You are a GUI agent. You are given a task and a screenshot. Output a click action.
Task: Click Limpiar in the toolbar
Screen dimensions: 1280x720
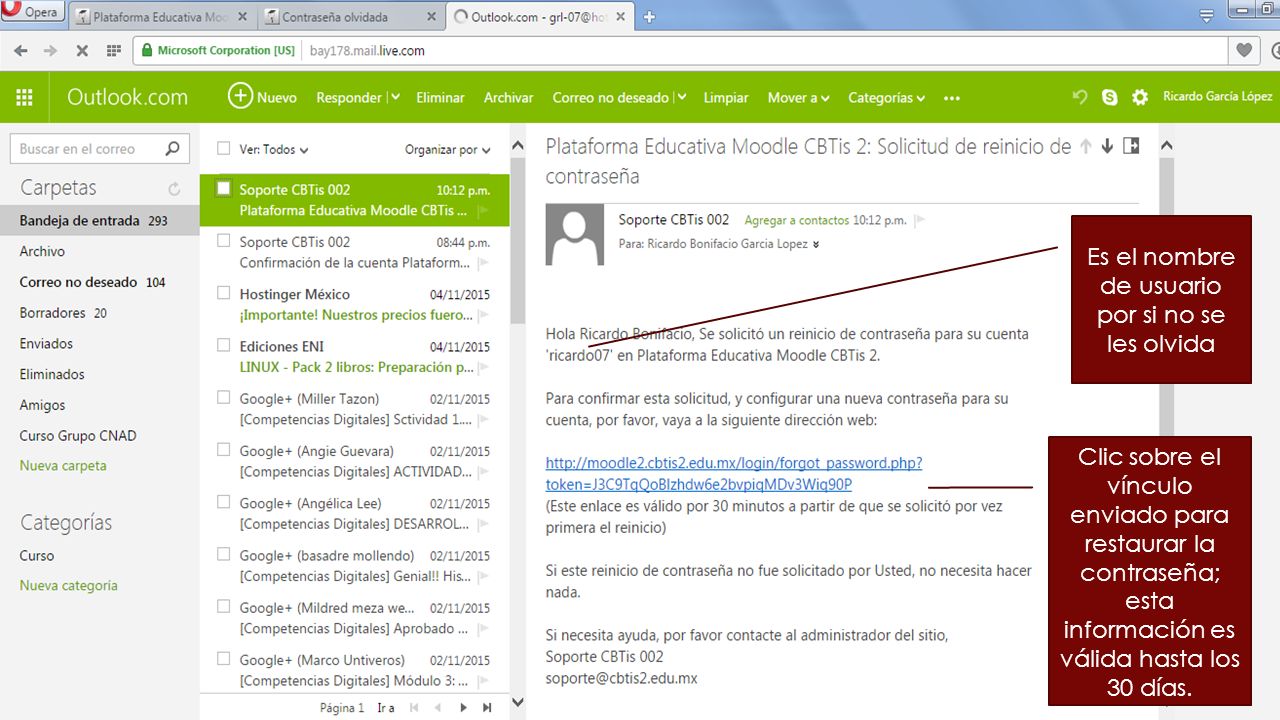click(x=726, y=98)
